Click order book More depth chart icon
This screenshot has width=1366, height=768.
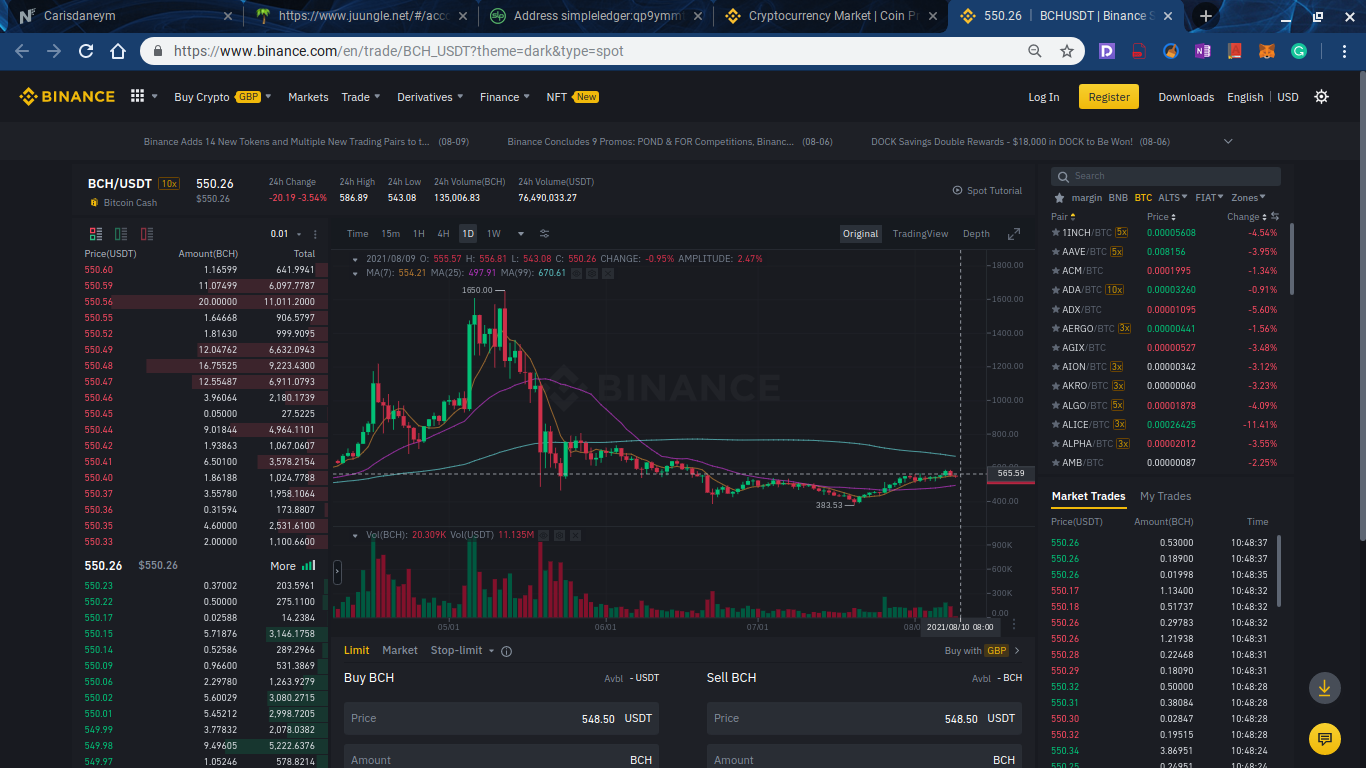(x=309, y=565)
